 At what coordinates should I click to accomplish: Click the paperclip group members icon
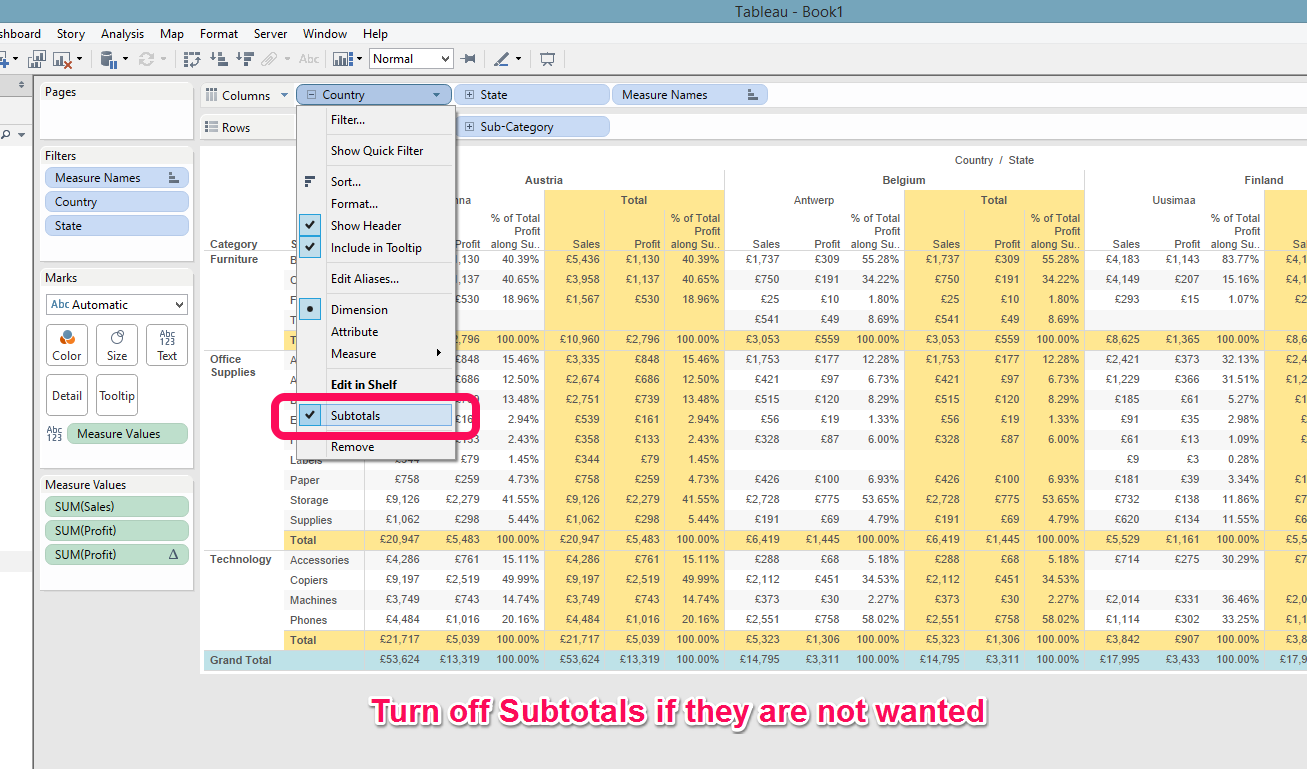(268, 59)
